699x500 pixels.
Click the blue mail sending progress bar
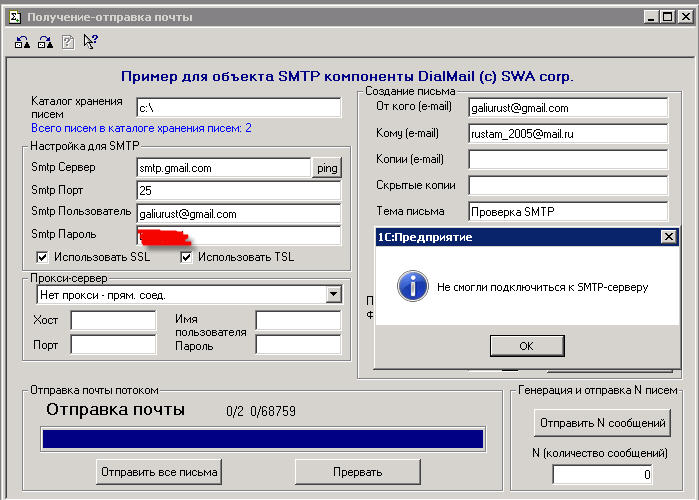coord(262,439)
